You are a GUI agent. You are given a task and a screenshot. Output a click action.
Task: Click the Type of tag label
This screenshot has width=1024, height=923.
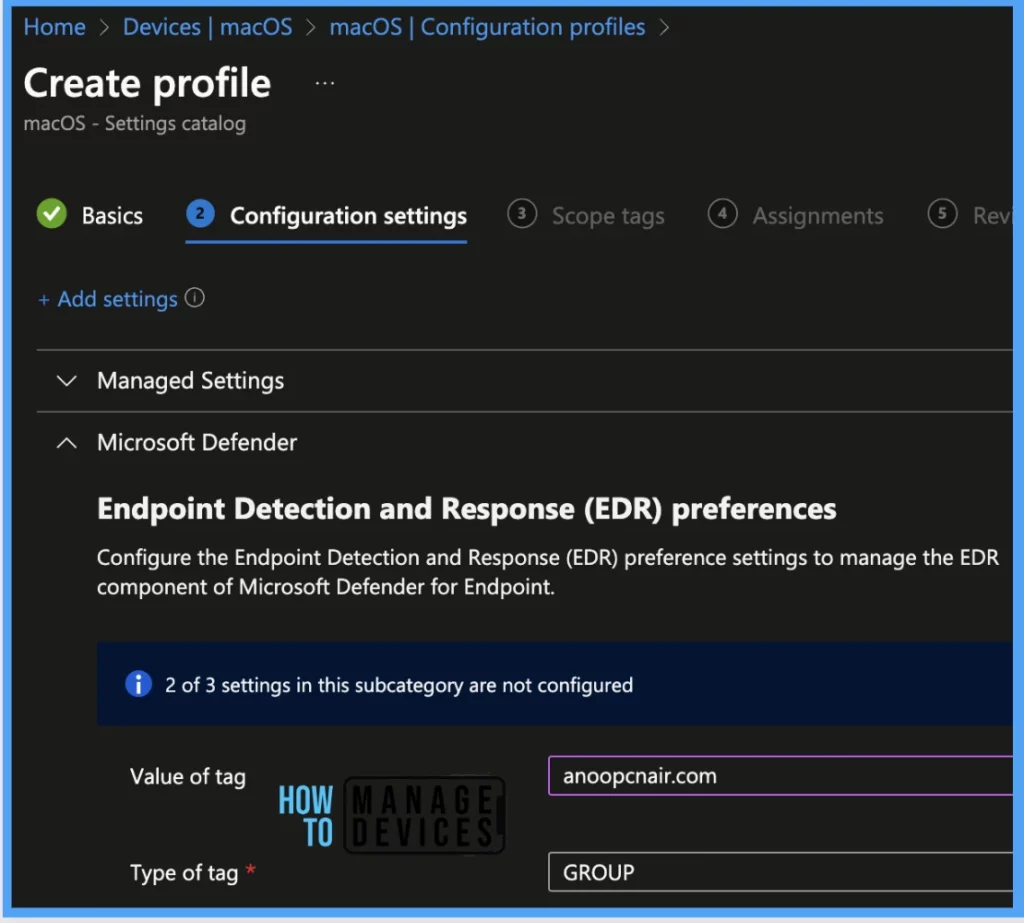(184, 873)
